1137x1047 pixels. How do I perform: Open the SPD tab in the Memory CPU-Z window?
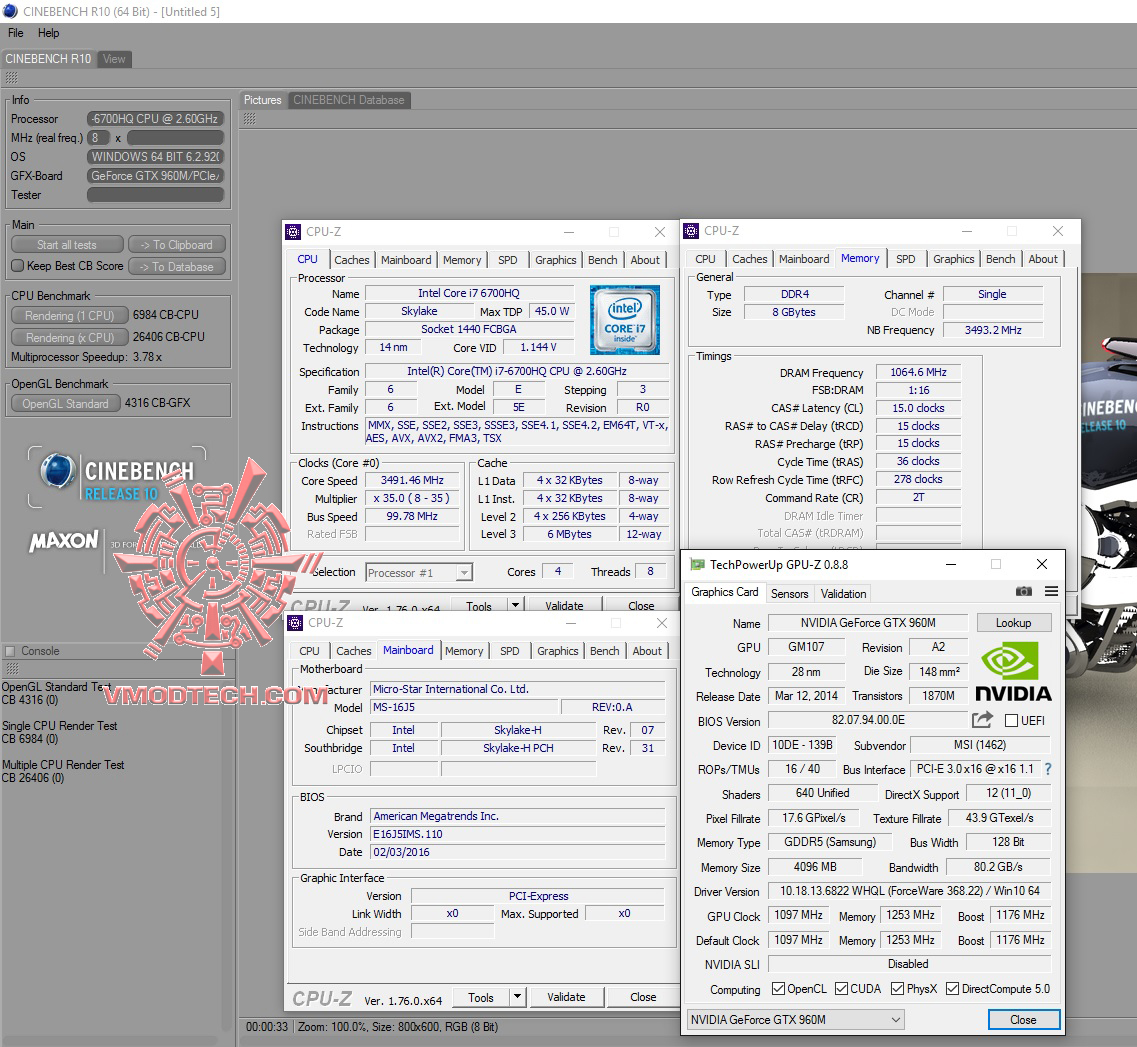tap(905, 259)
